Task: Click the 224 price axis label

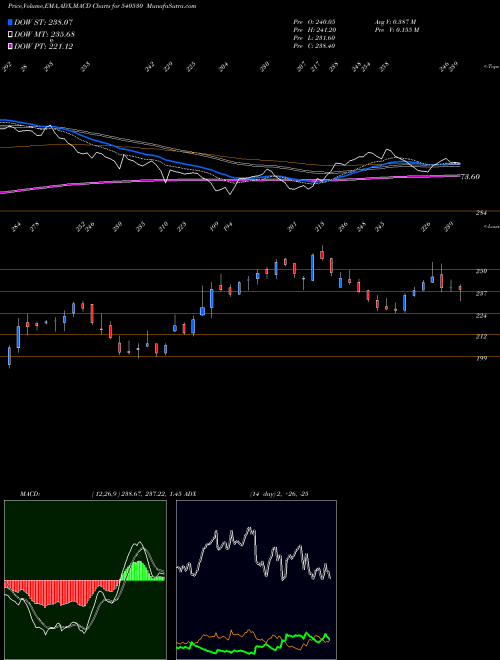Action: (x=481, y=315)
